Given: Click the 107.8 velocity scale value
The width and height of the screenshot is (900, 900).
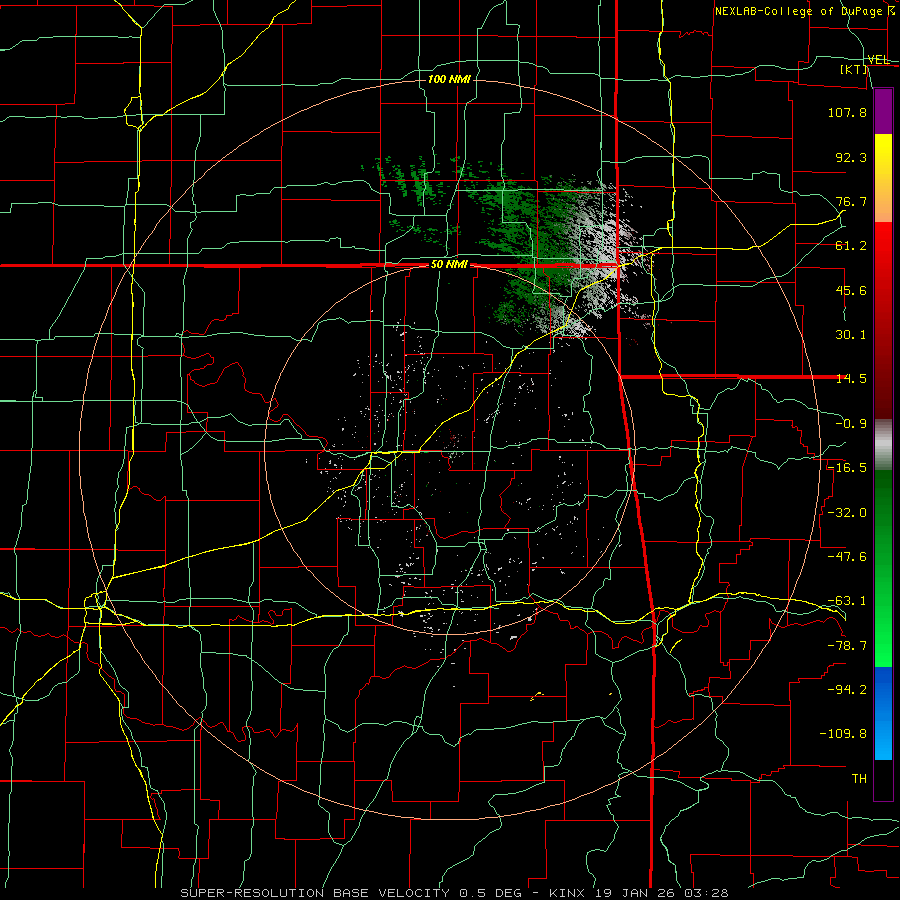Looking at the screenshot, I should [847, 112].
